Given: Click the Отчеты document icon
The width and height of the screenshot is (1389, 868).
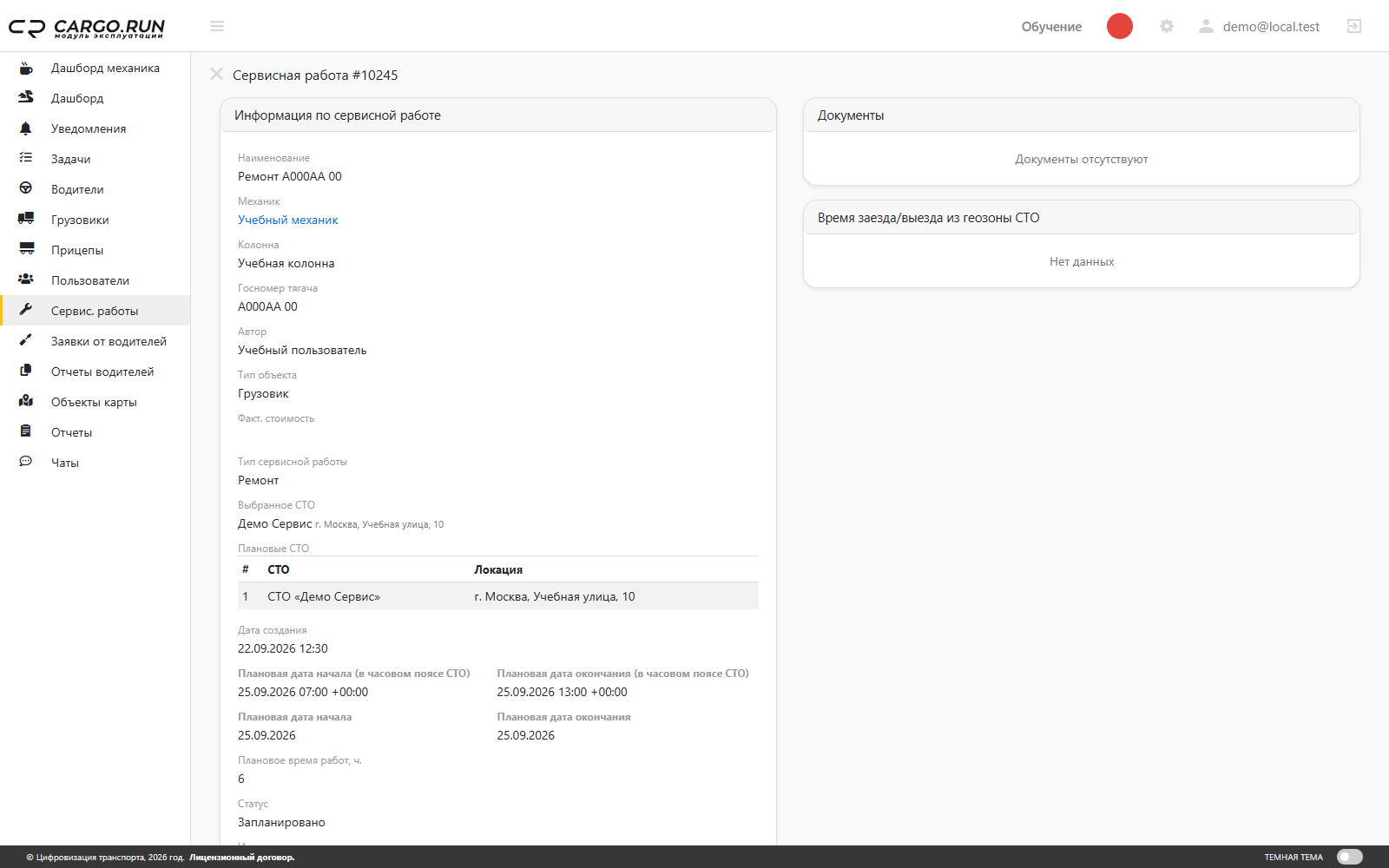Looking at the screenshot, I should tap(26, 432).
